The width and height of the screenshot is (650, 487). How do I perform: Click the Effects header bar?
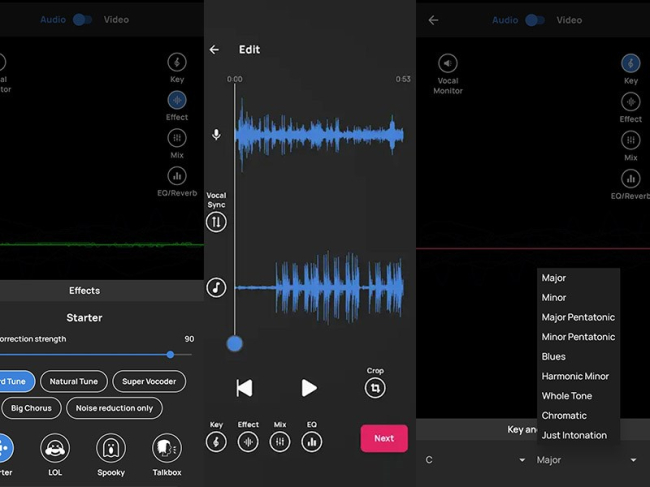[102, 291]
